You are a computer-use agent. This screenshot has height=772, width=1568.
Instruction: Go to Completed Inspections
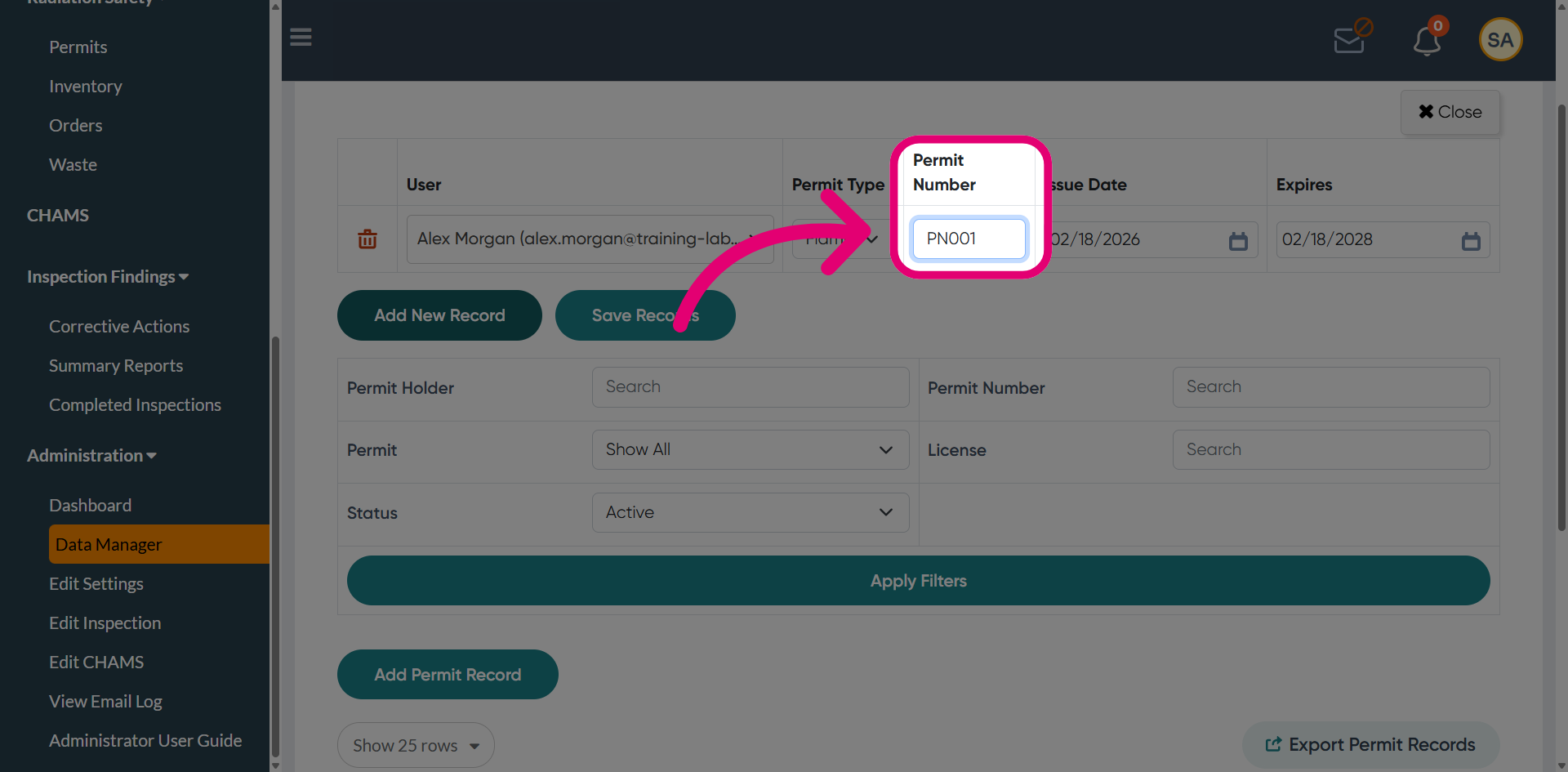pos(136,405)
